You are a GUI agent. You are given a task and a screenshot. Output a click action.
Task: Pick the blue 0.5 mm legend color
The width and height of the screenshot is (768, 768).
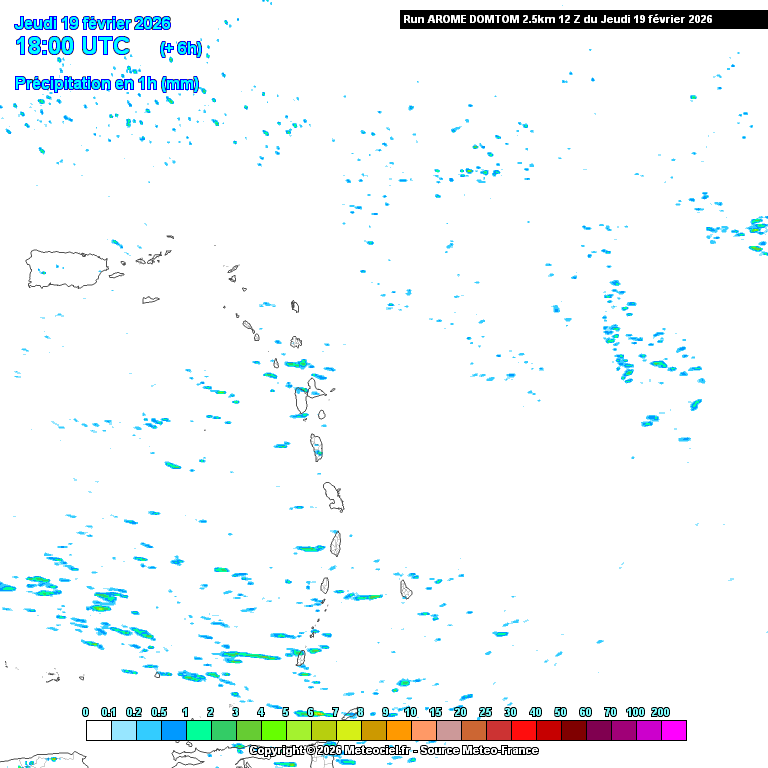click(173, 731)
